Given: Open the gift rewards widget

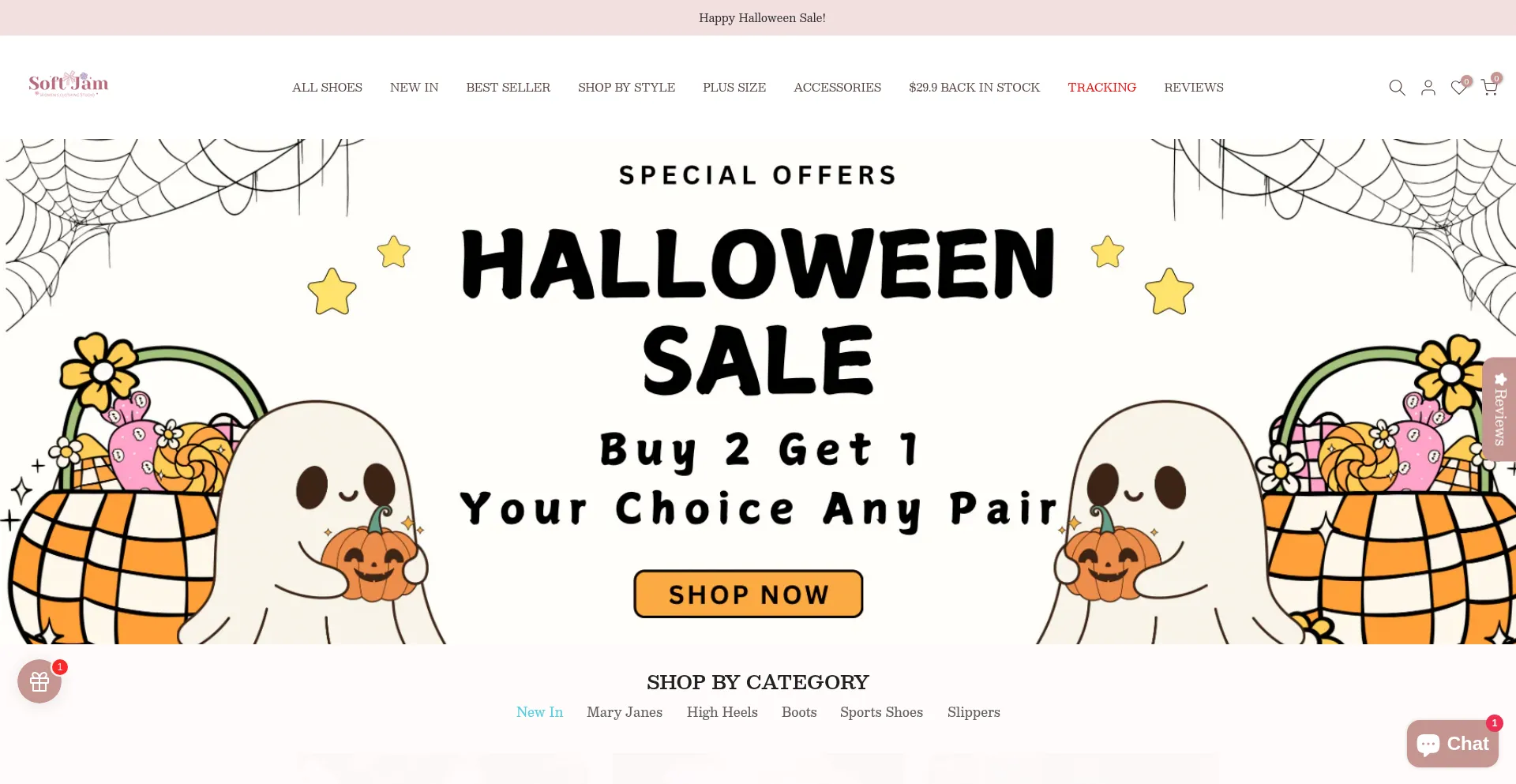Looking at the screenshot, I should click(39, 681).
